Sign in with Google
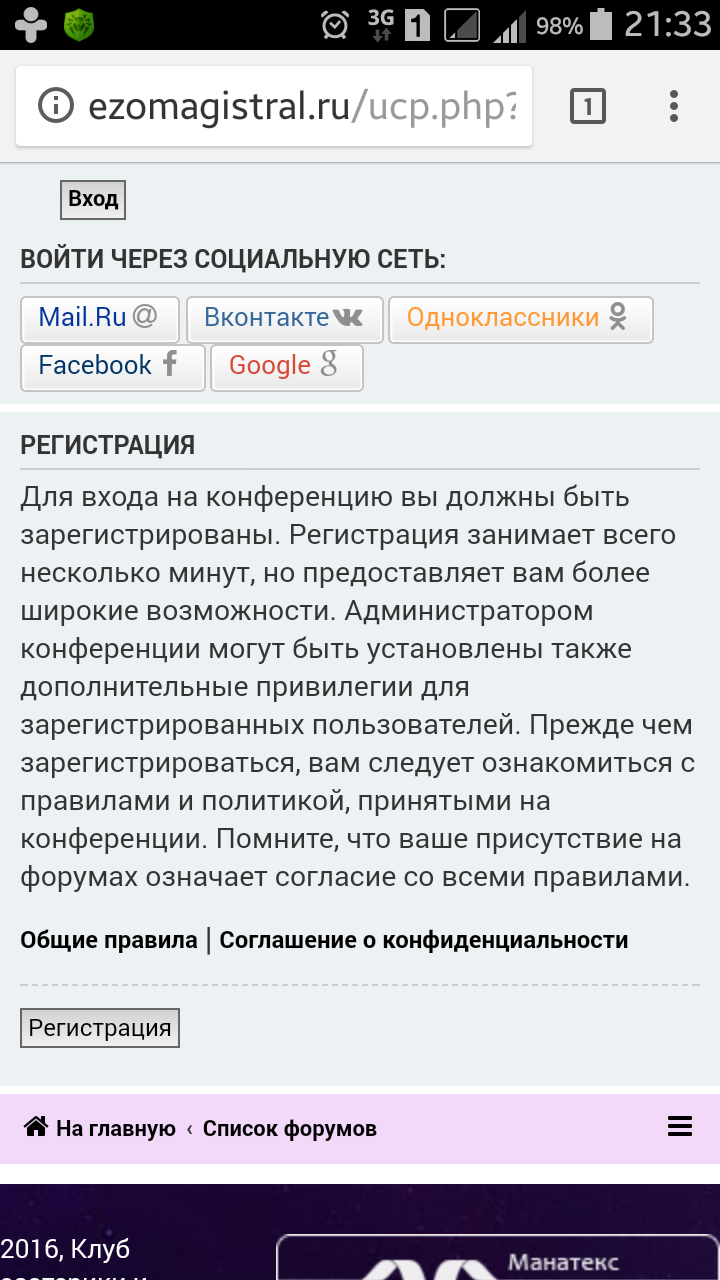The height and width of the screenshot is (1280, 720). click(286, 367)
